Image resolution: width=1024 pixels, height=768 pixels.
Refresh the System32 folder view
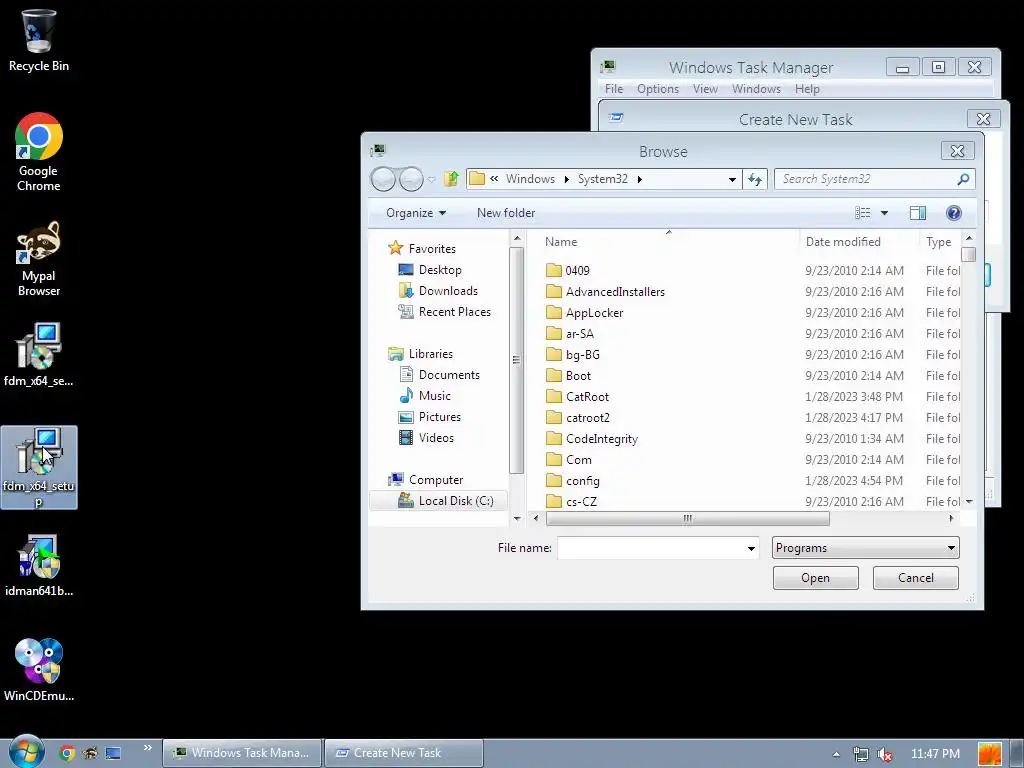756,179
